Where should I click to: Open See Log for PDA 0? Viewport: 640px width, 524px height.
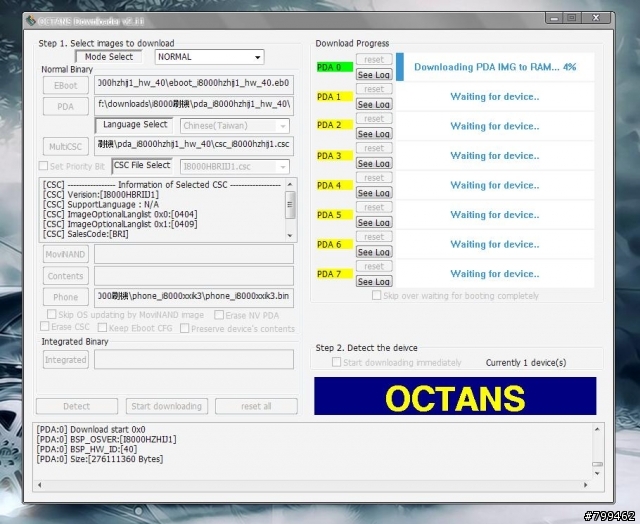pos(374,75)
